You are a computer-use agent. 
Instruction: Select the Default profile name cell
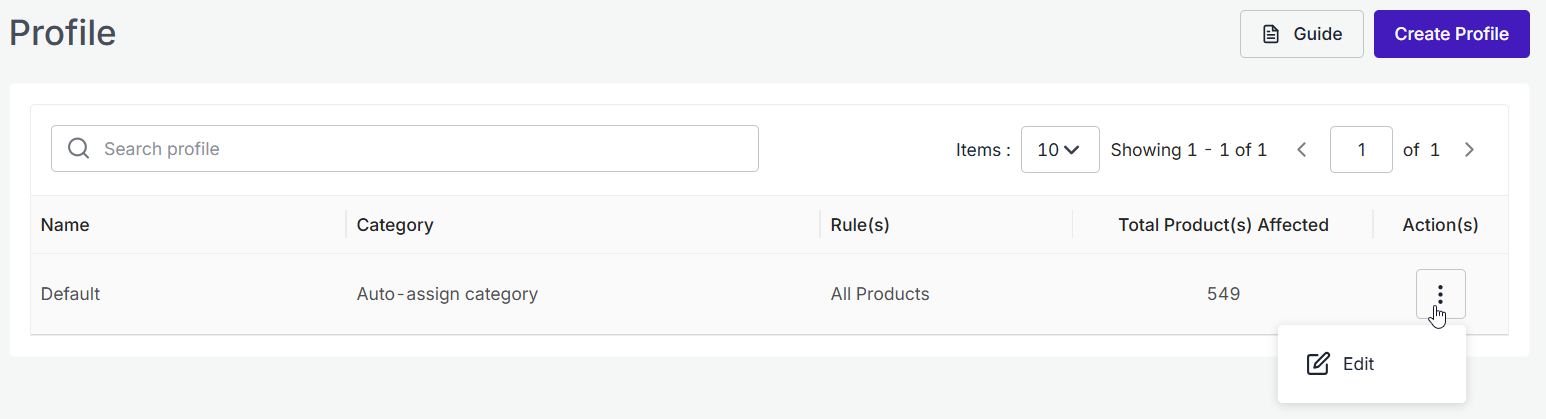(70, 294)
